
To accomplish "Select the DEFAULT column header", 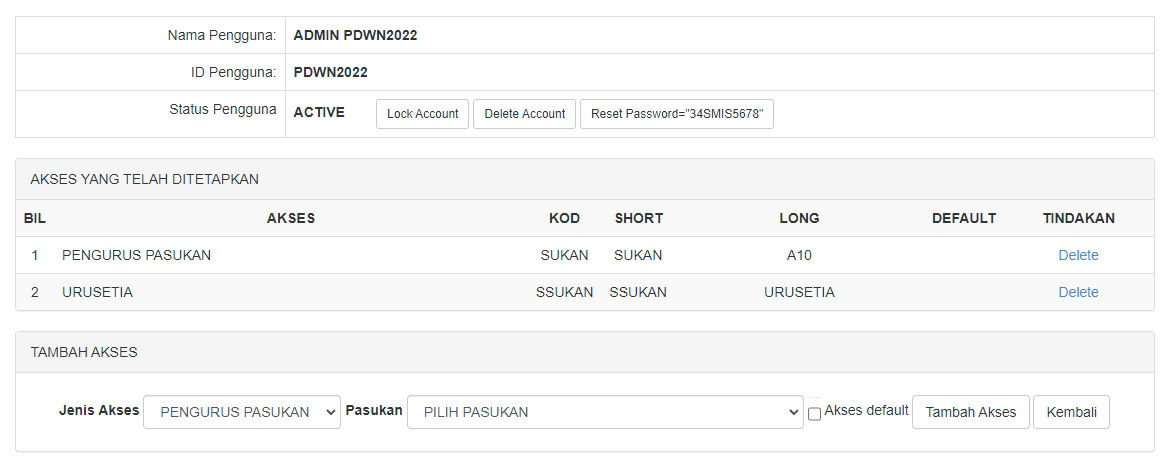I will tap(963, 218).
